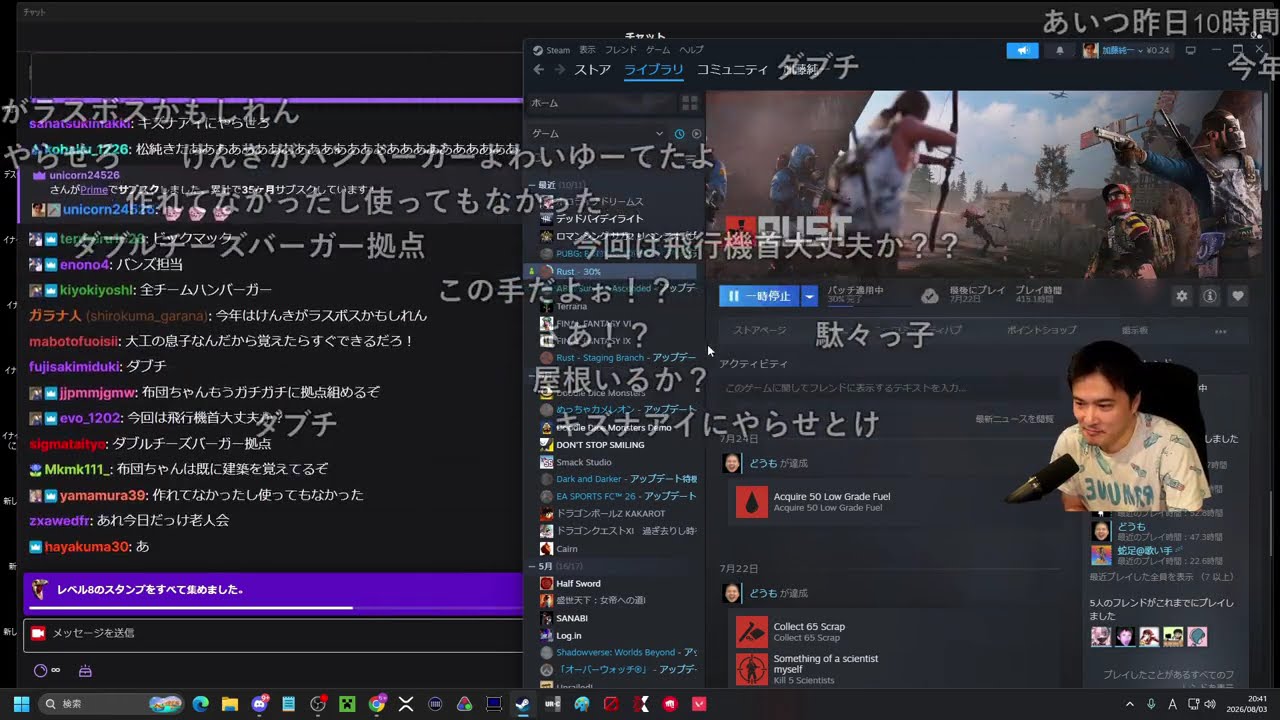Open the フレンド menu in Steam

pyautogui.click(x=620, y=50)
